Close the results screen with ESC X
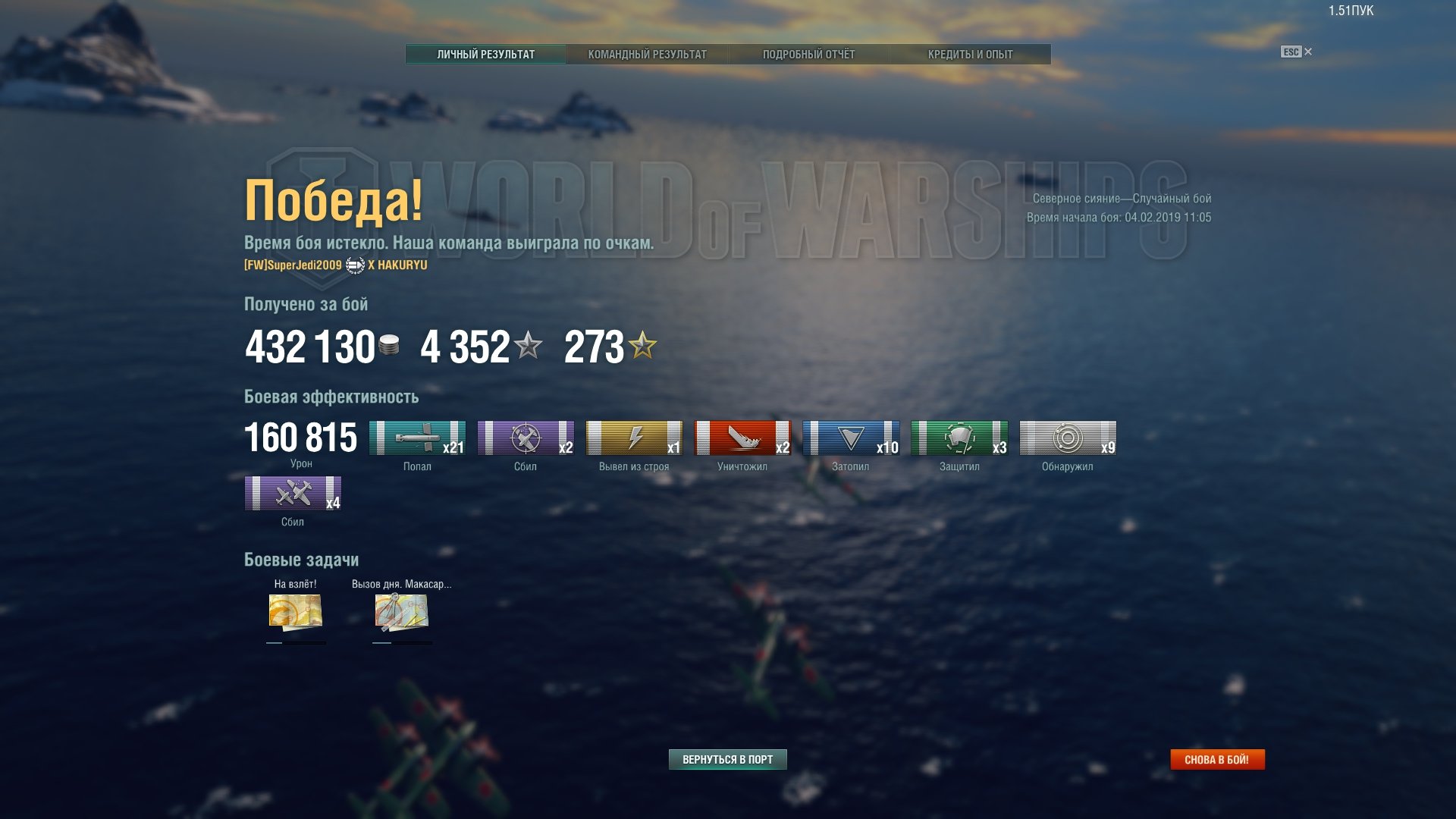 (1297, 52)
